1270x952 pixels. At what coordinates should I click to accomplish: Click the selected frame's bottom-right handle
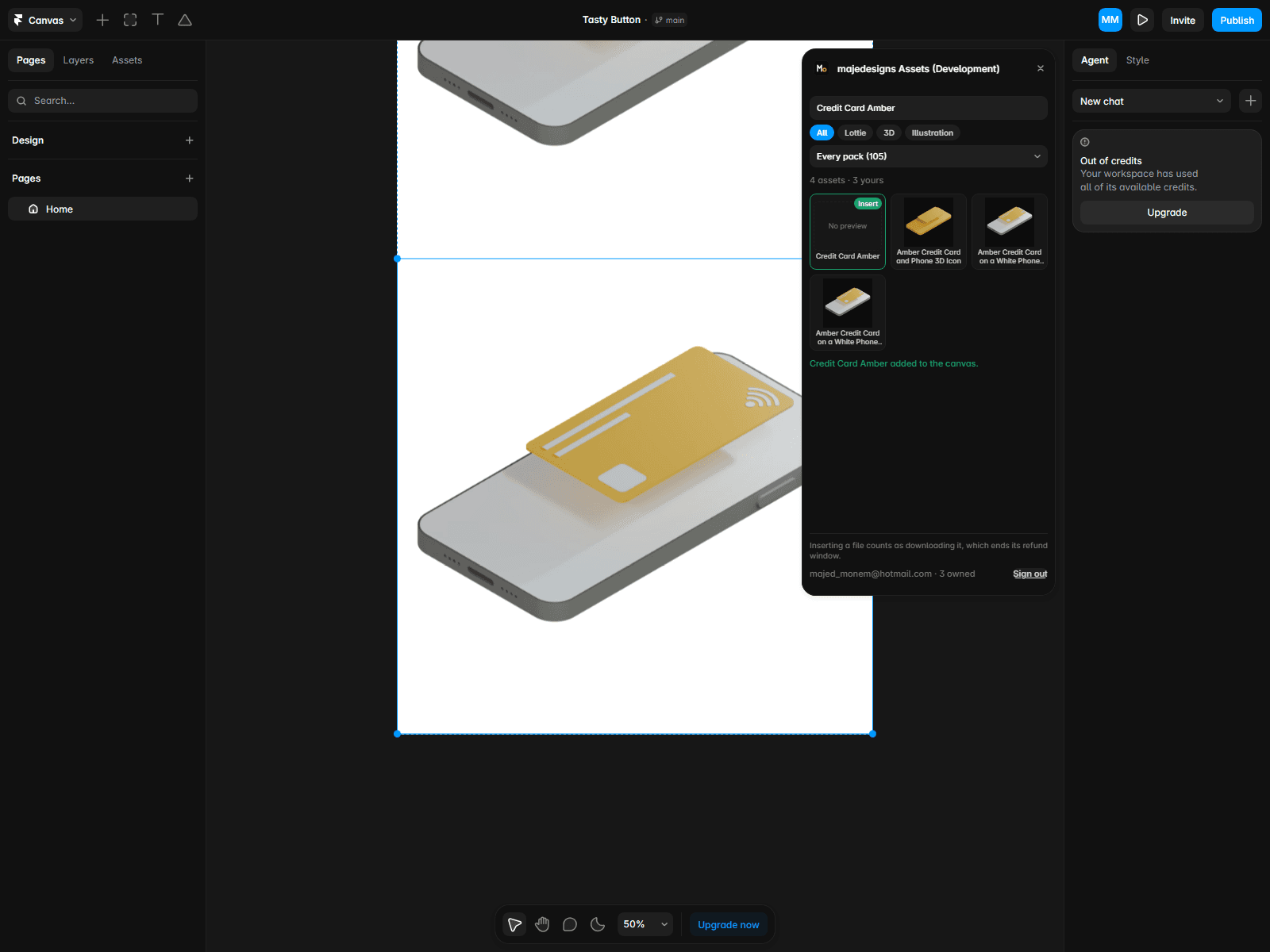pyautogui.click(x=872, y=734)
